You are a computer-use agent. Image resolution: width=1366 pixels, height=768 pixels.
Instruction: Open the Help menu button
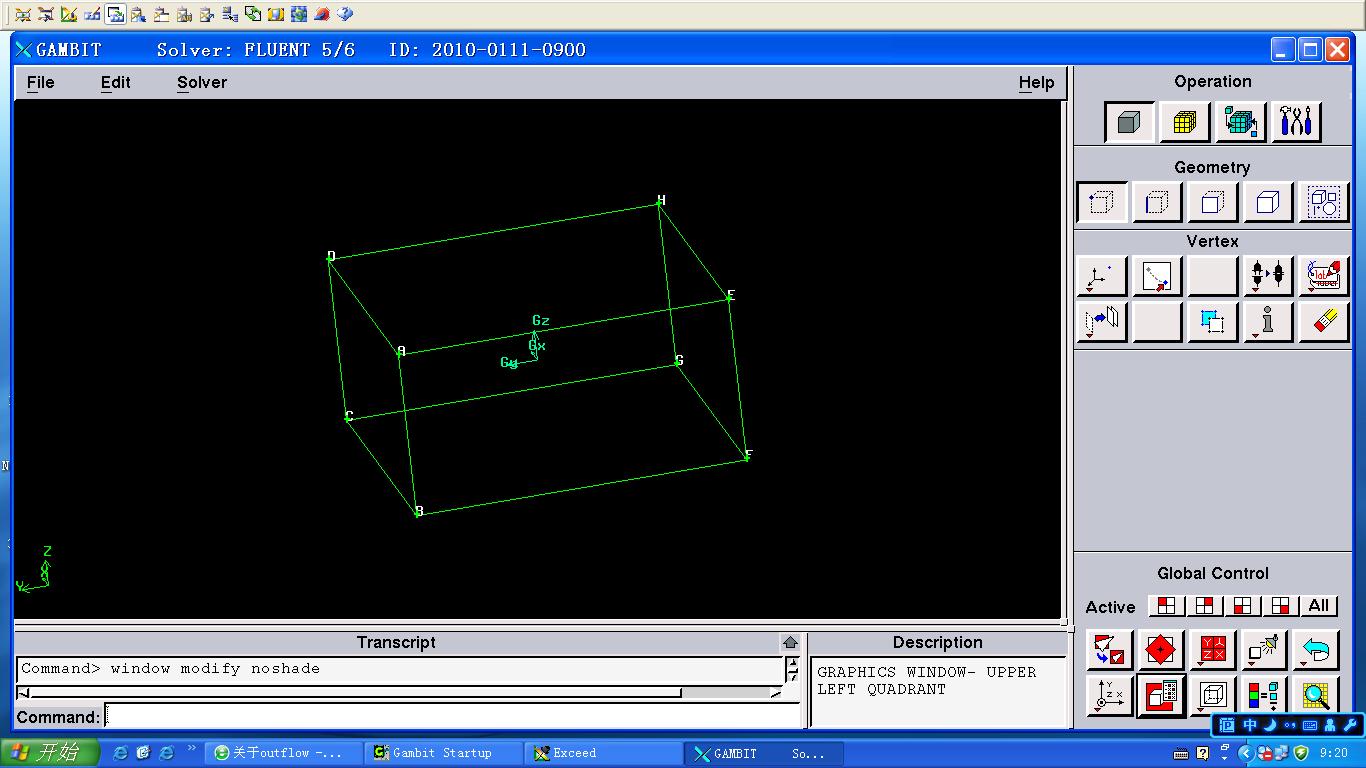coord(1036,83)
